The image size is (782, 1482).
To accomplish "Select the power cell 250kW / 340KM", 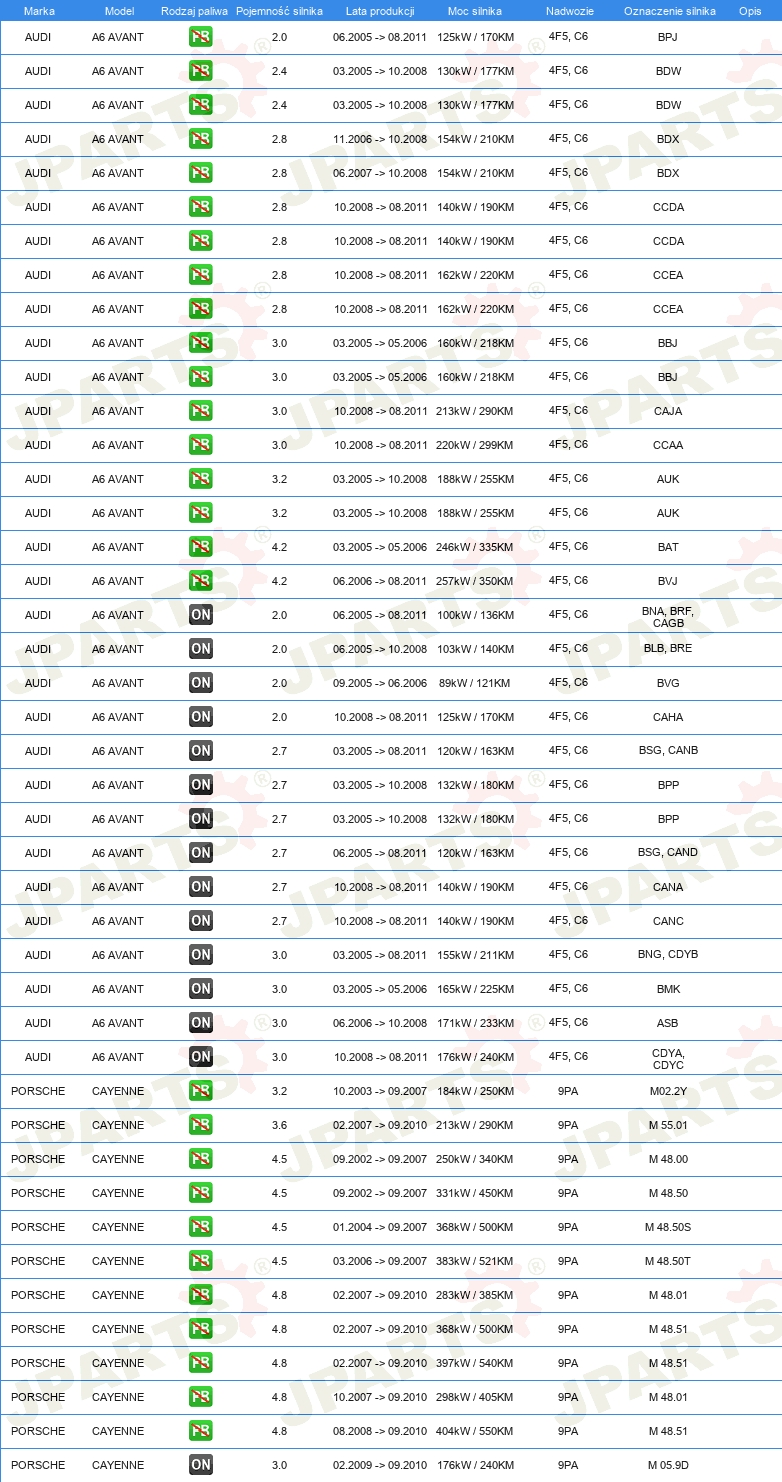I will point(475,1159).
